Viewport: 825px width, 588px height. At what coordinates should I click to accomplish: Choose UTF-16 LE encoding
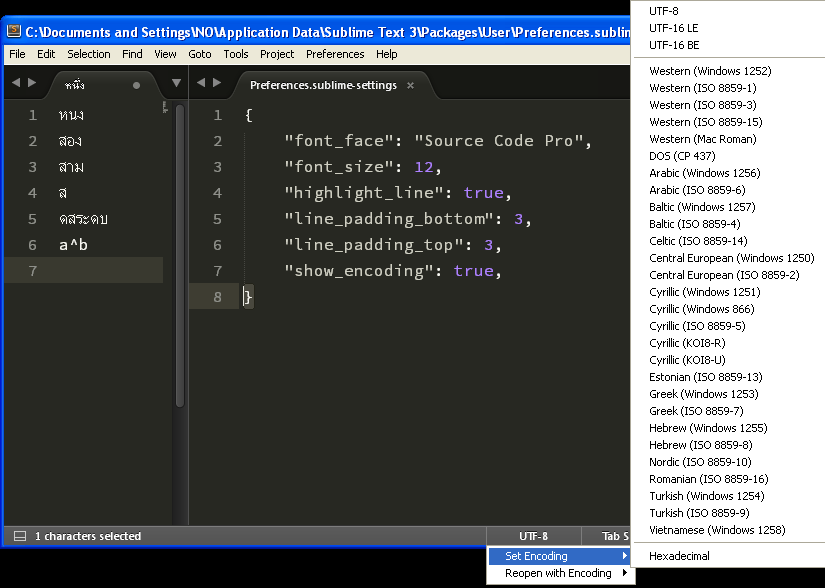click(x=674, y=28)
